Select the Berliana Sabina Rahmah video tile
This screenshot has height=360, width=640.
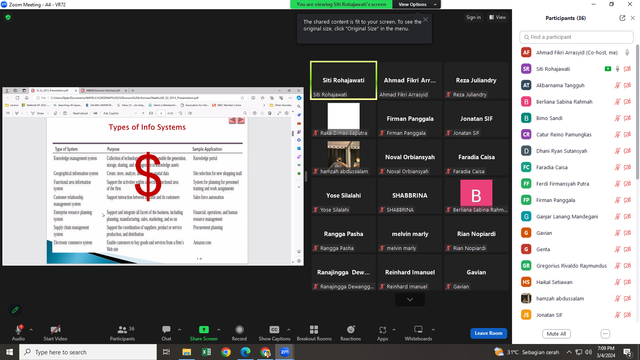(476, 196)
